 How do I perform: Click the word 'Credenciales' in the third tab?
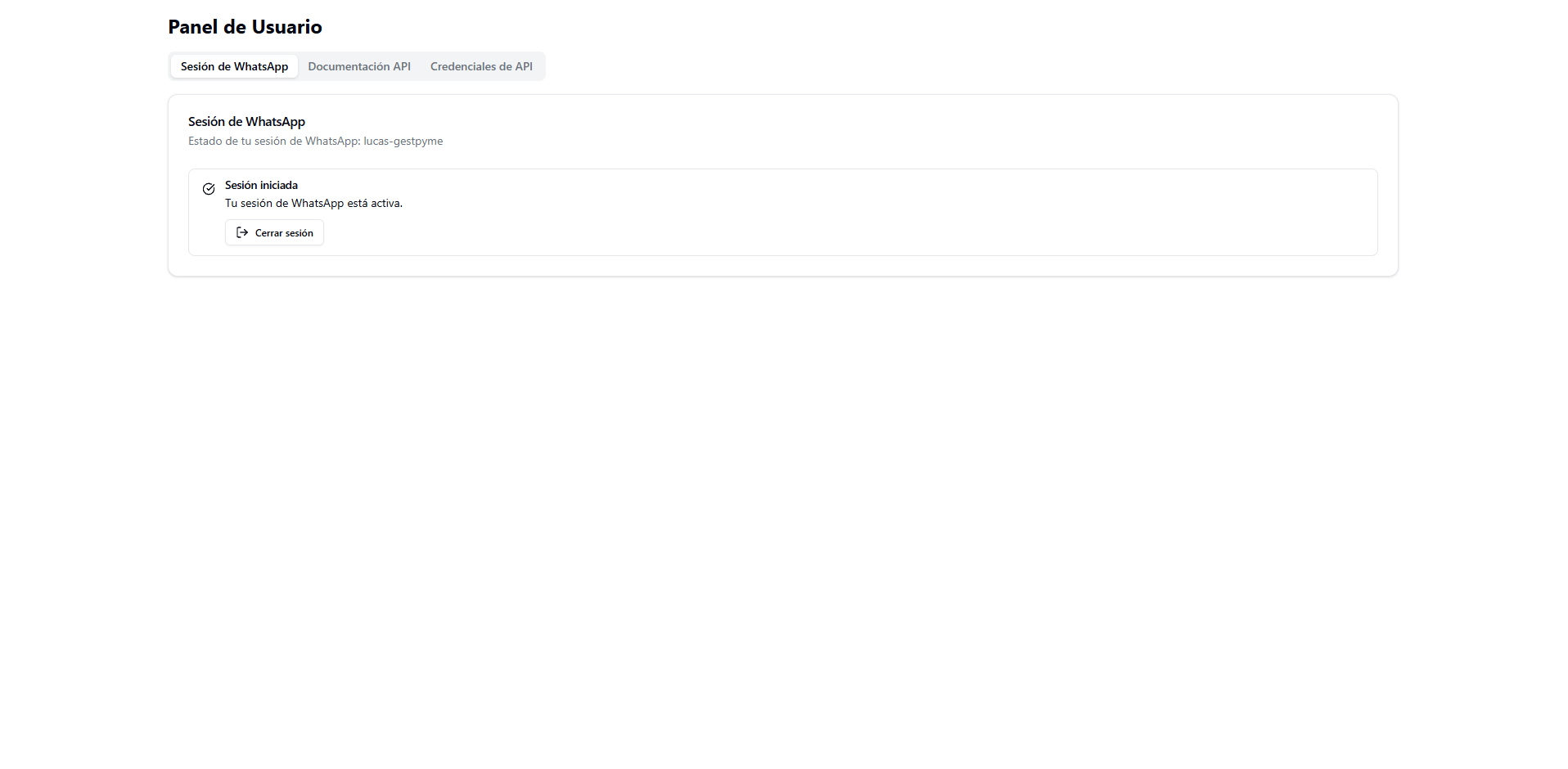coord(462,66)
